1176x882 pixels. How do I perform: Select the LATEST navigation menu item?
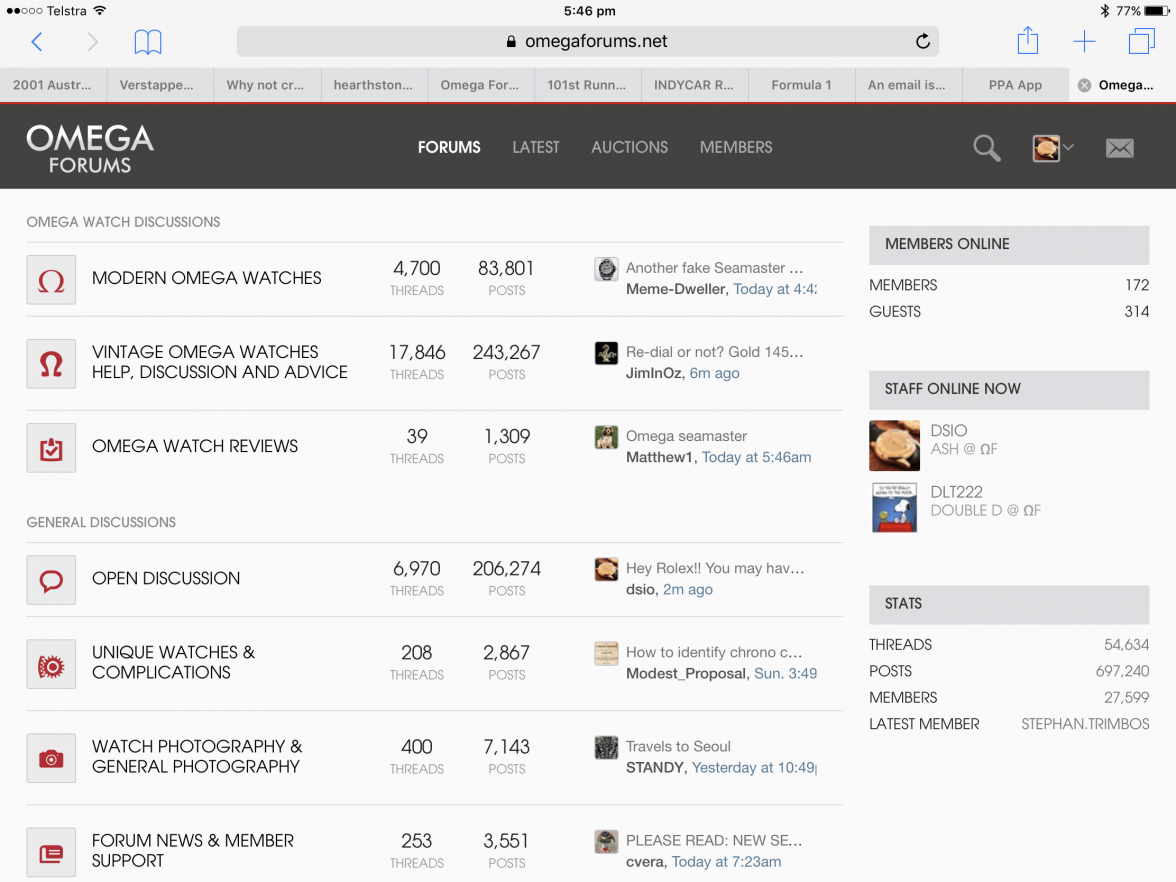coord(535,147)
